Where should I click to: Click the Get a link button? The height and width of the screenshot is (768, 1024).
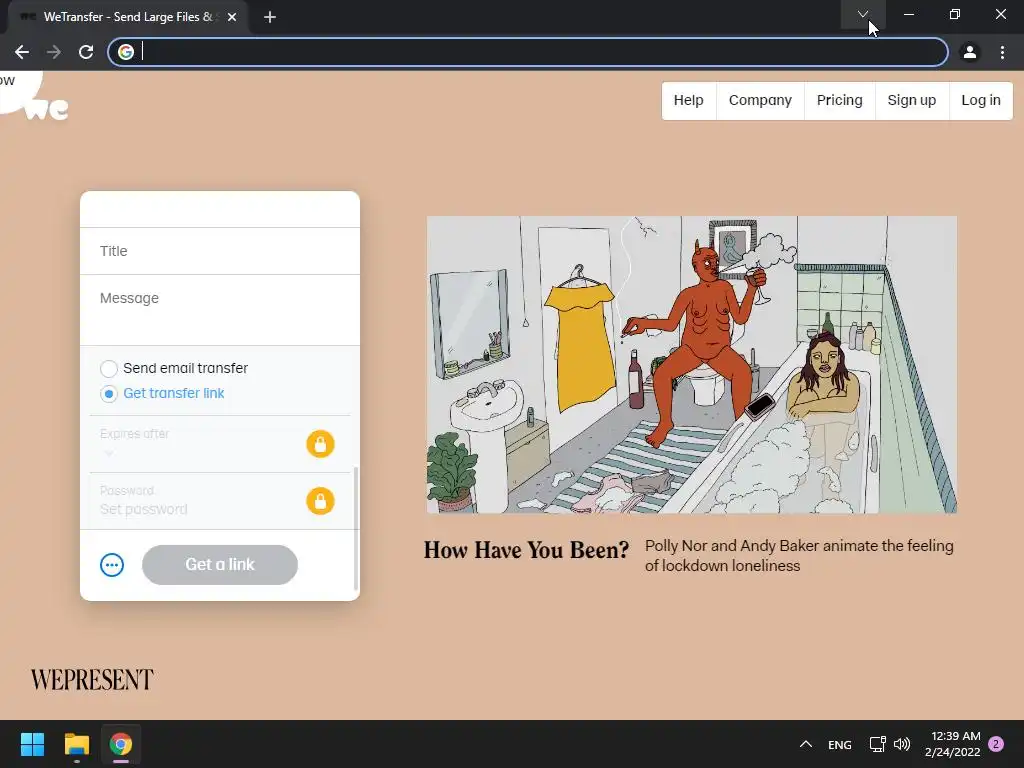(220, 565)
